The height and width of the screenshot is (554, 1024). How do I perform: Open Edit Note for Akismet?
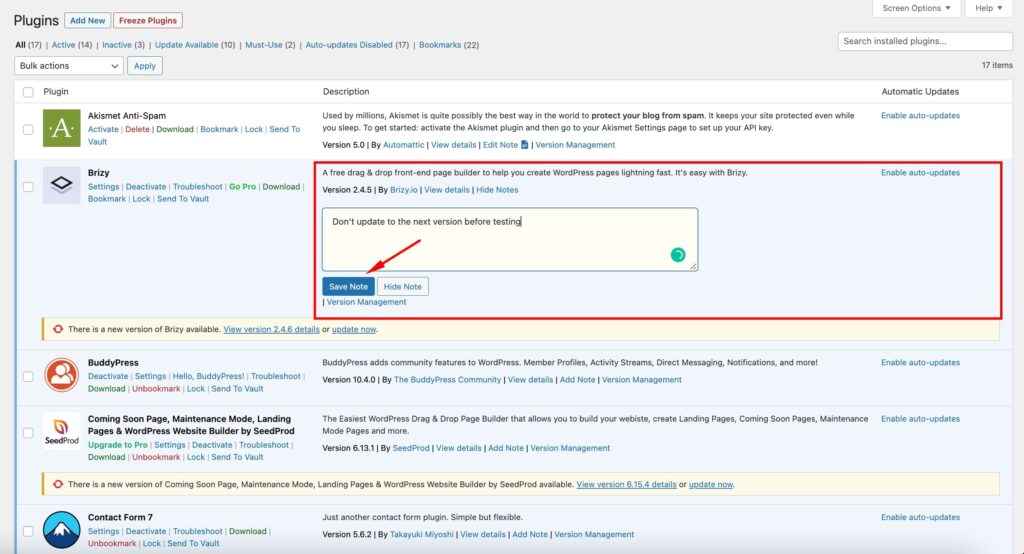point(500,144)
